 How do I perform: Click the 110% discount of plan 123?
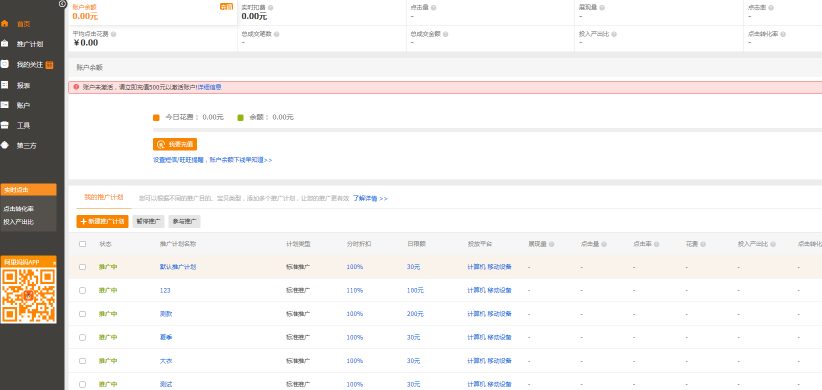coord(354,290)
